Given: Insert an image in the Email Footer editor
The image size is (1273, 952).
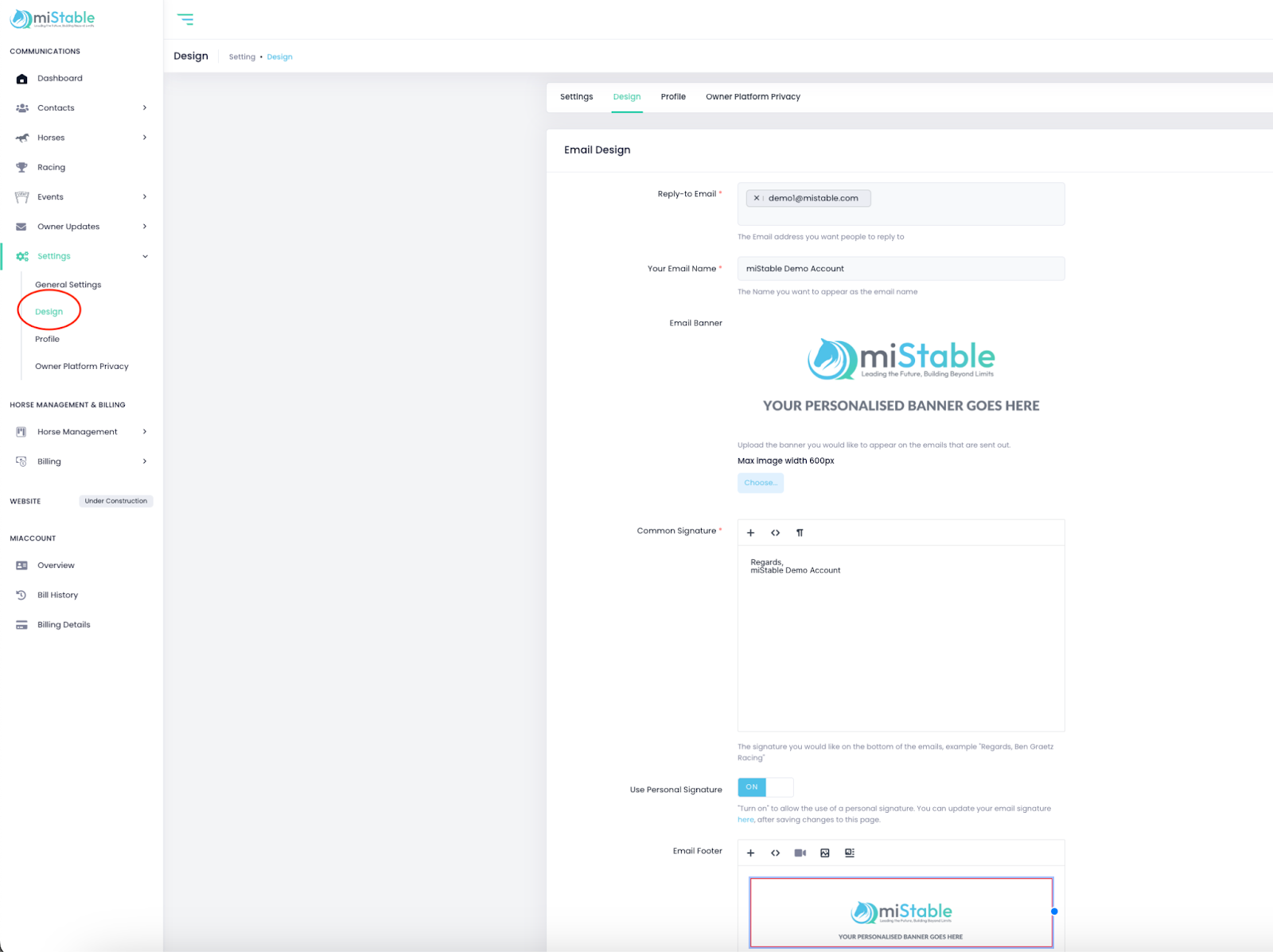Looking at the screenshot, I should pyautogui.click(x=824, y=852).
